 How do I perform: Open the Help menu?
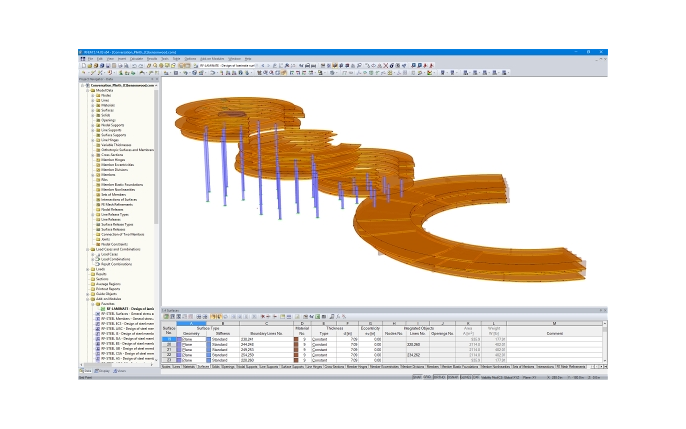[x=248, y=59]
